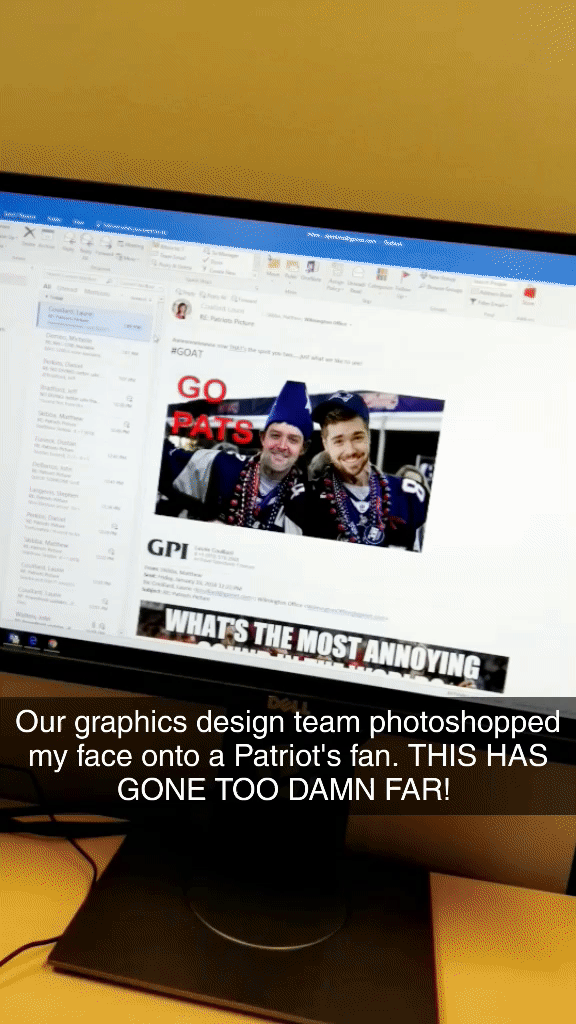576x1024 pixels.
Task: Open email from DeBarros, John
Action: point(77,473)
